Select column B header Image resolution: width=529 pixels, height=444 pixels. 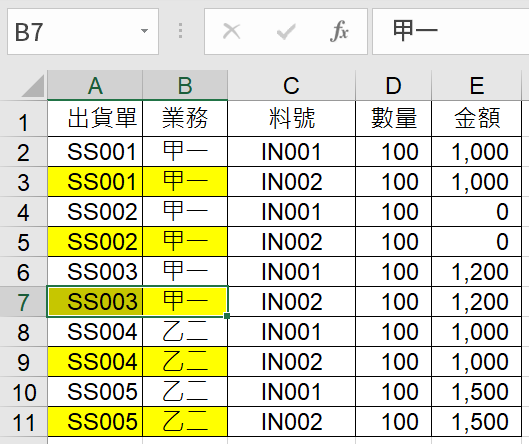coord(185,85)
